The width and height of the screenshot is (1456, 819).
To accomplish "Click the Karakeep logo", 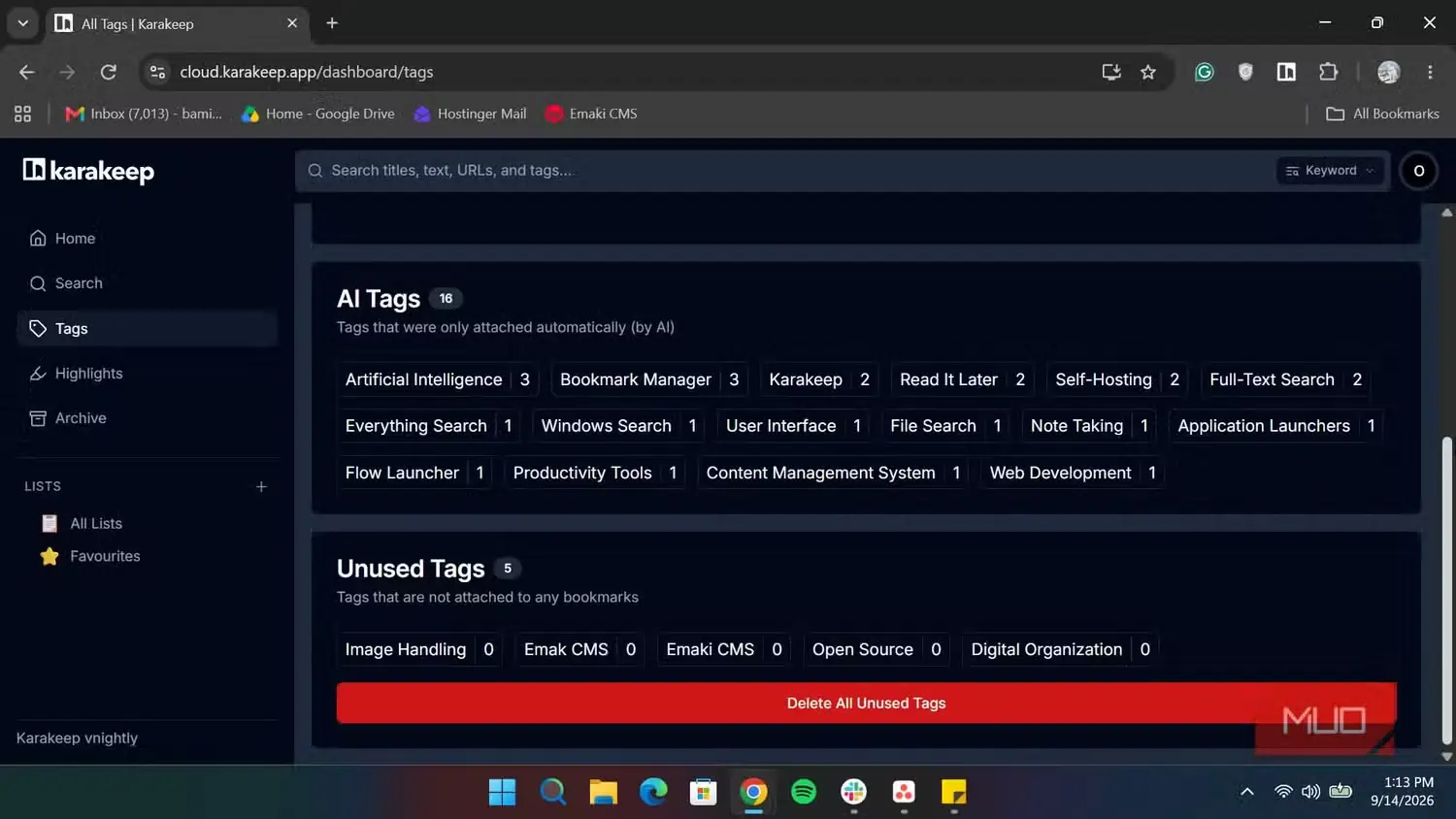I will [88, 171].
